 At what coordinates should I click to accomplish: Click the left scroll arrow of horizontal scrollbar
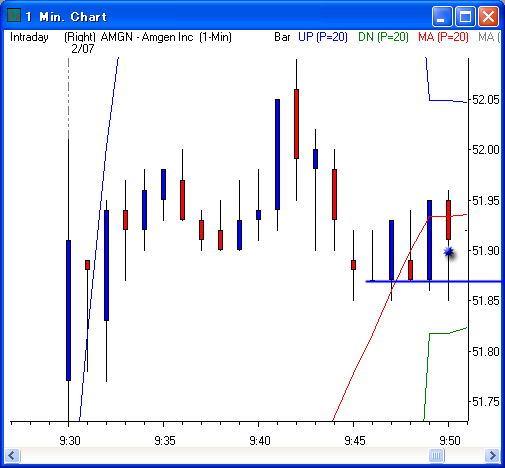tap(12, 455)
